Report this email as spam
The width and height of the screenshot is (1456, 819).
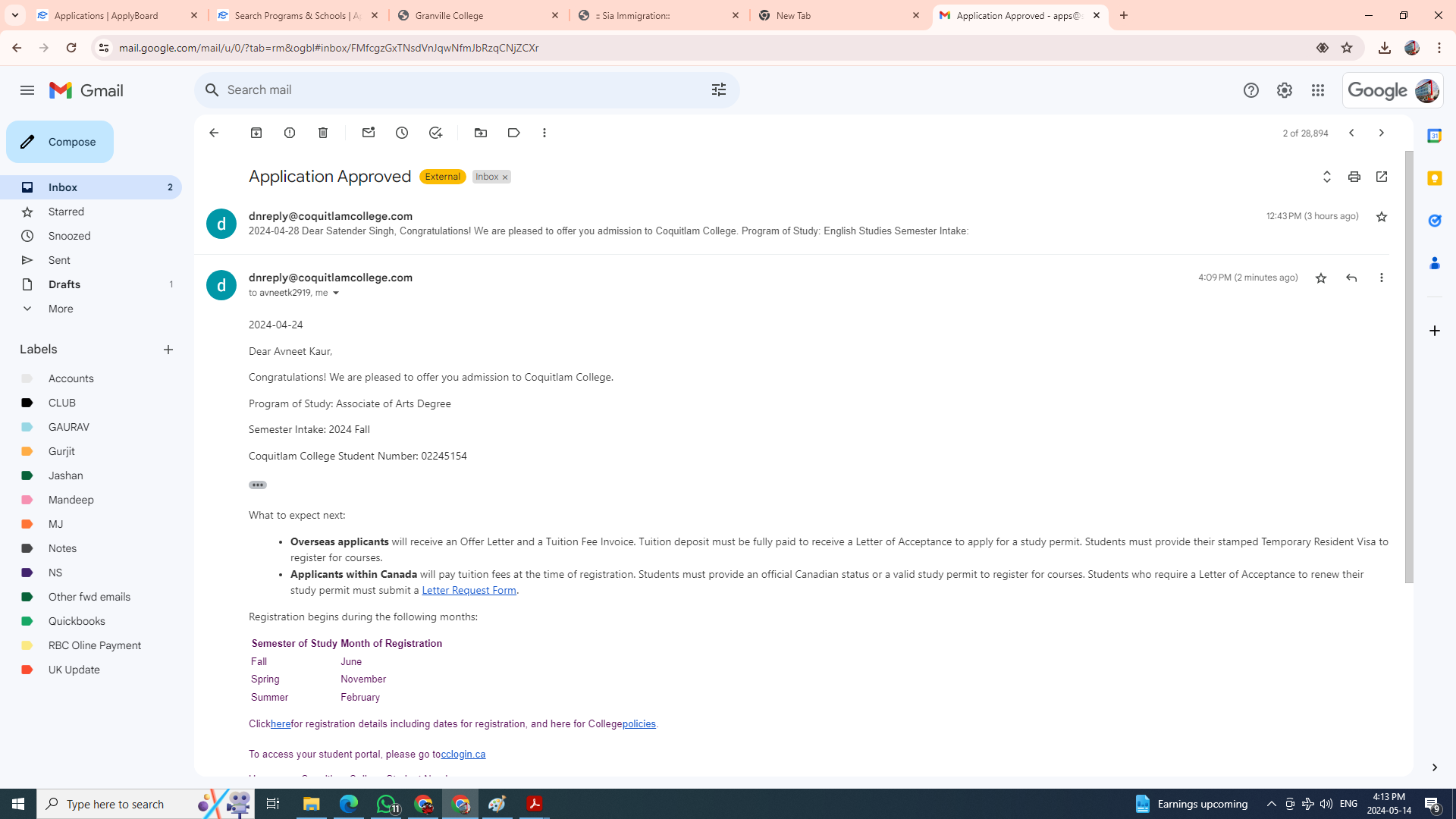(x=290, y=133)
